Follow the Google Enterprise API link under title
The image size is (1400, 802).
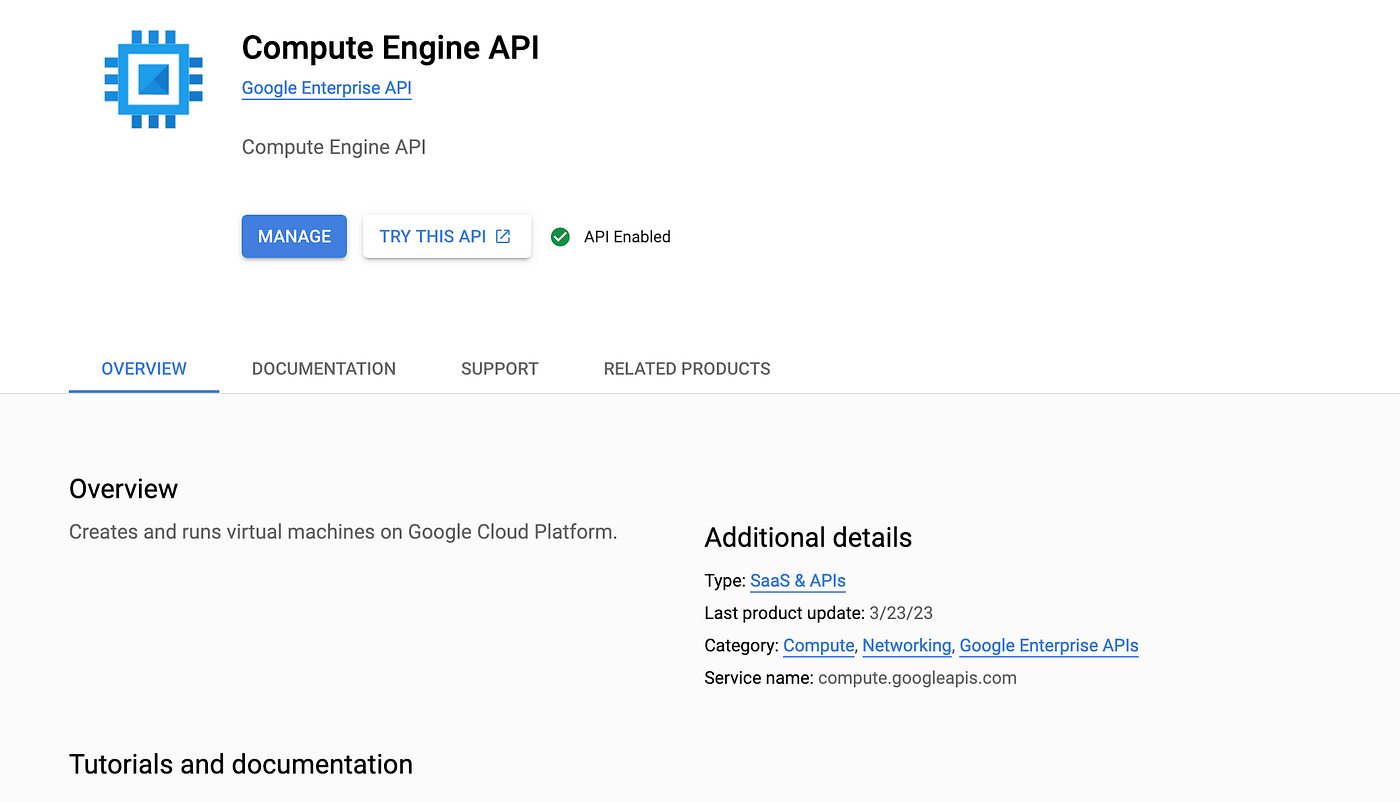[x=326, y=88]
